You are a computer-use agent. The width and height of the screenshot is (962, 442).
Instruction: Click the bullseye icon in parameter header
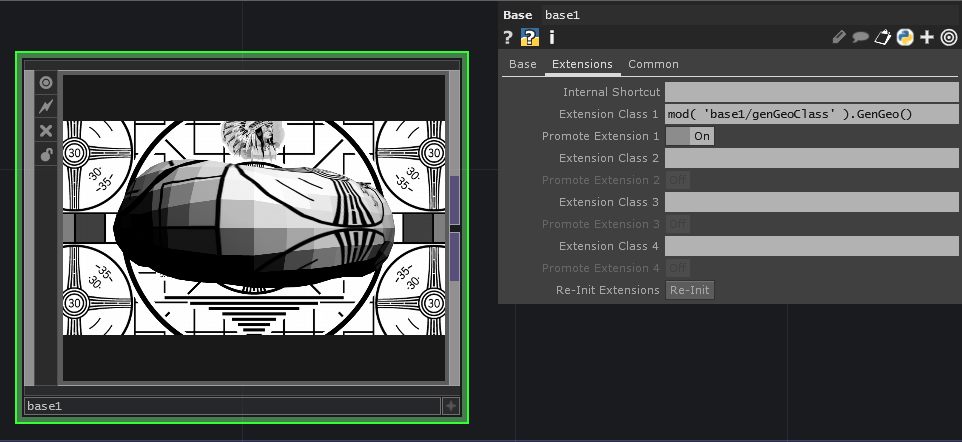click(948, 38)
